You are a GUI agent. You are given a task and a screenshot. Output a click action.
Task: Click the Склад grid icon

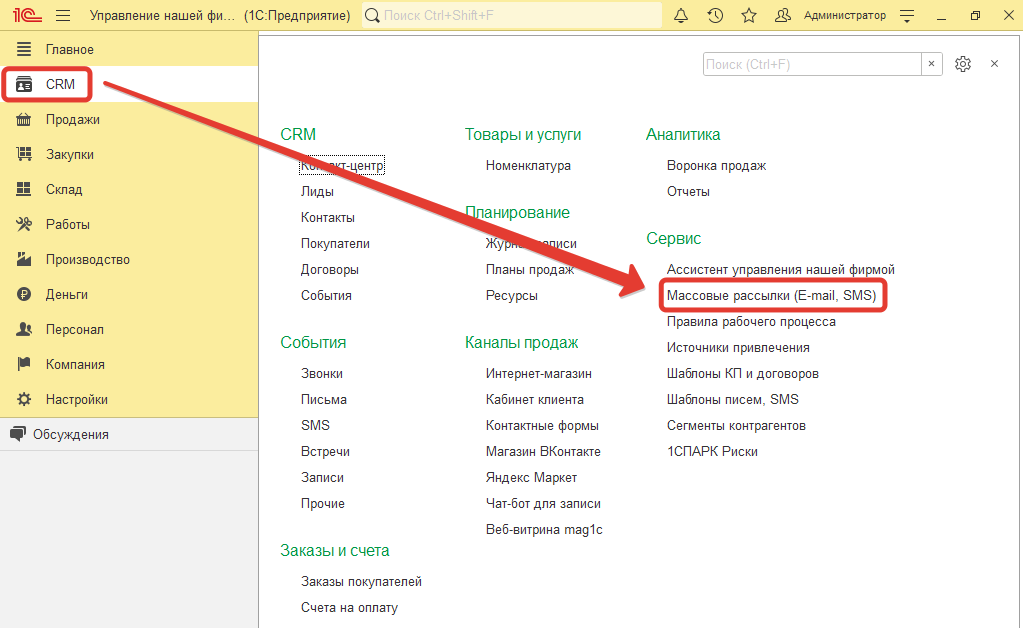tap(23, 189)
